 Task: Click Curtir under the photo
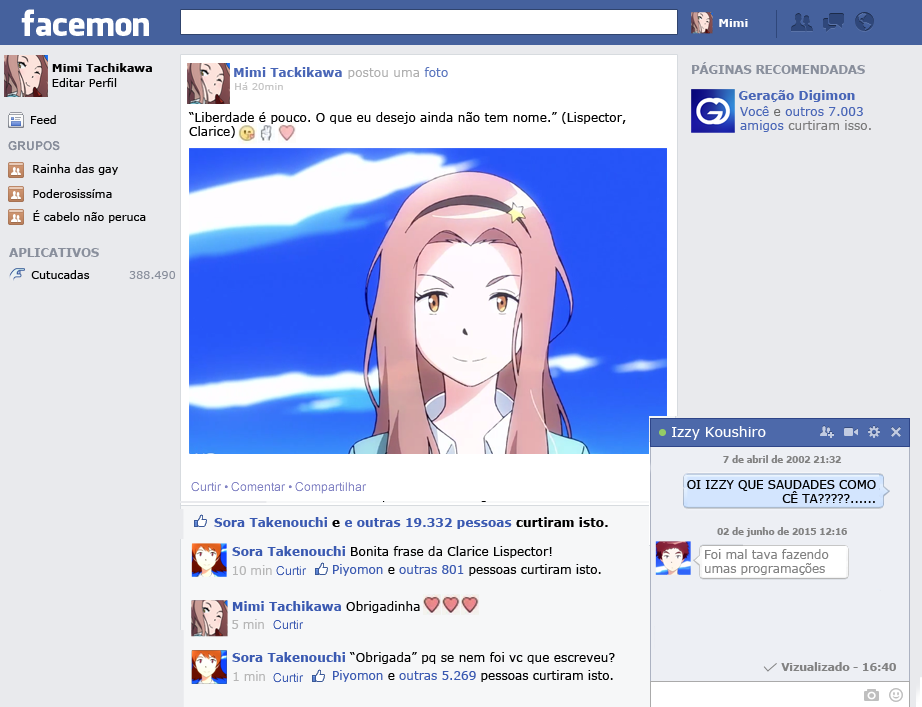[206, 487]
